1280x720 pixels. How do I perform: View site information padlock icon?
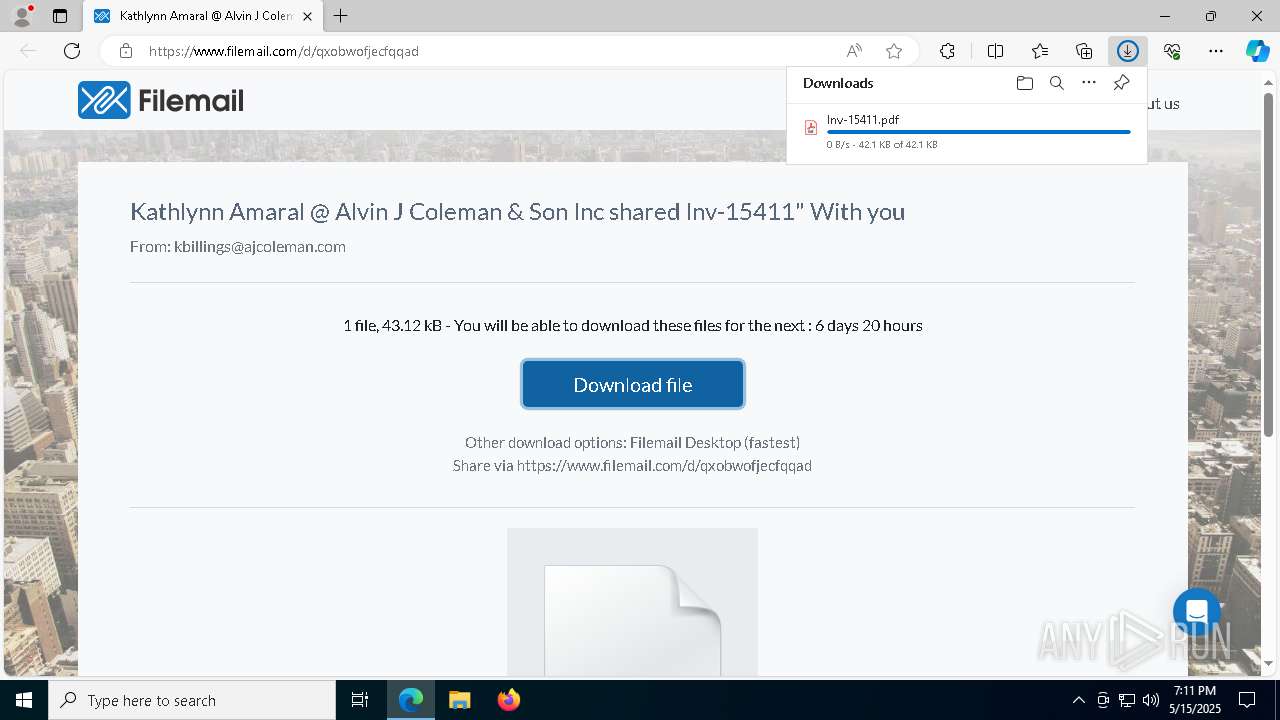(126, 51)
